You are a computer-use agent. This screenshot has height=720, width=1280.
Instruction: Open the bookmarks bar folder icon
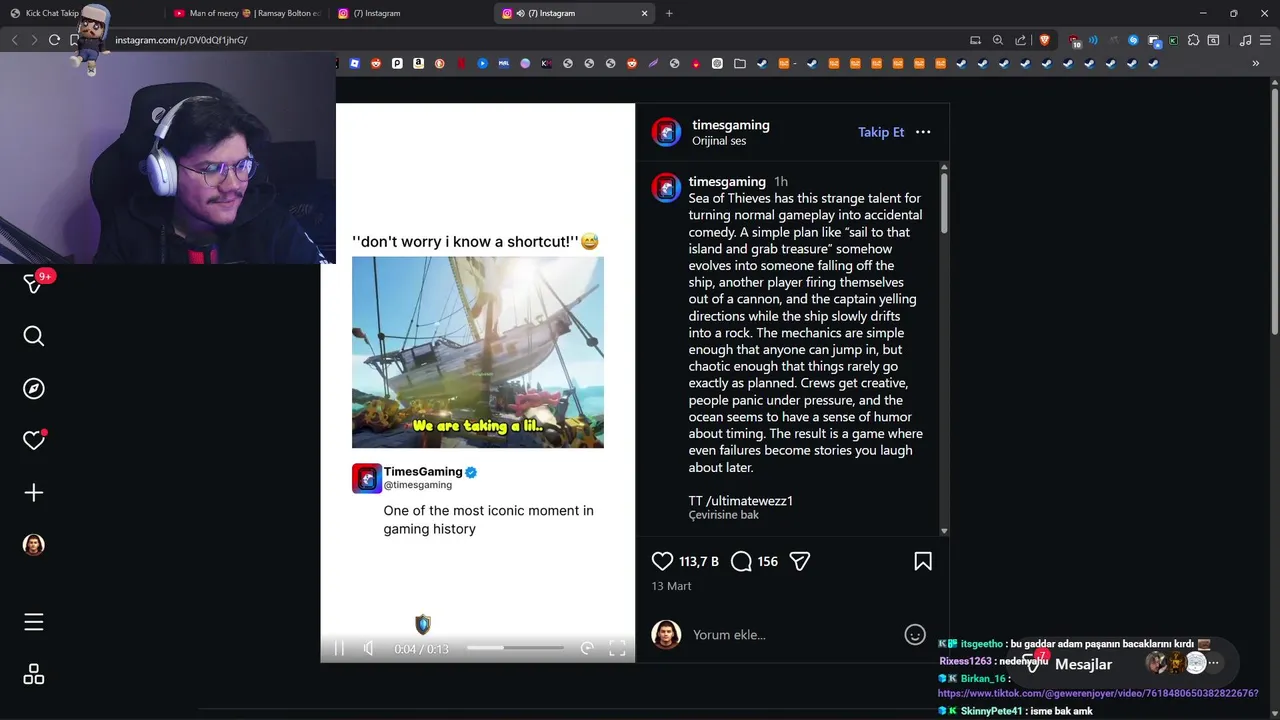click(x=740, y=63)
